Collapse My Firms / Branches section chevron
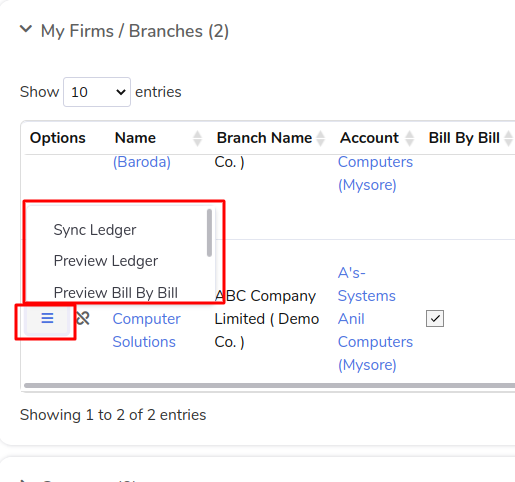 (26, 29)
